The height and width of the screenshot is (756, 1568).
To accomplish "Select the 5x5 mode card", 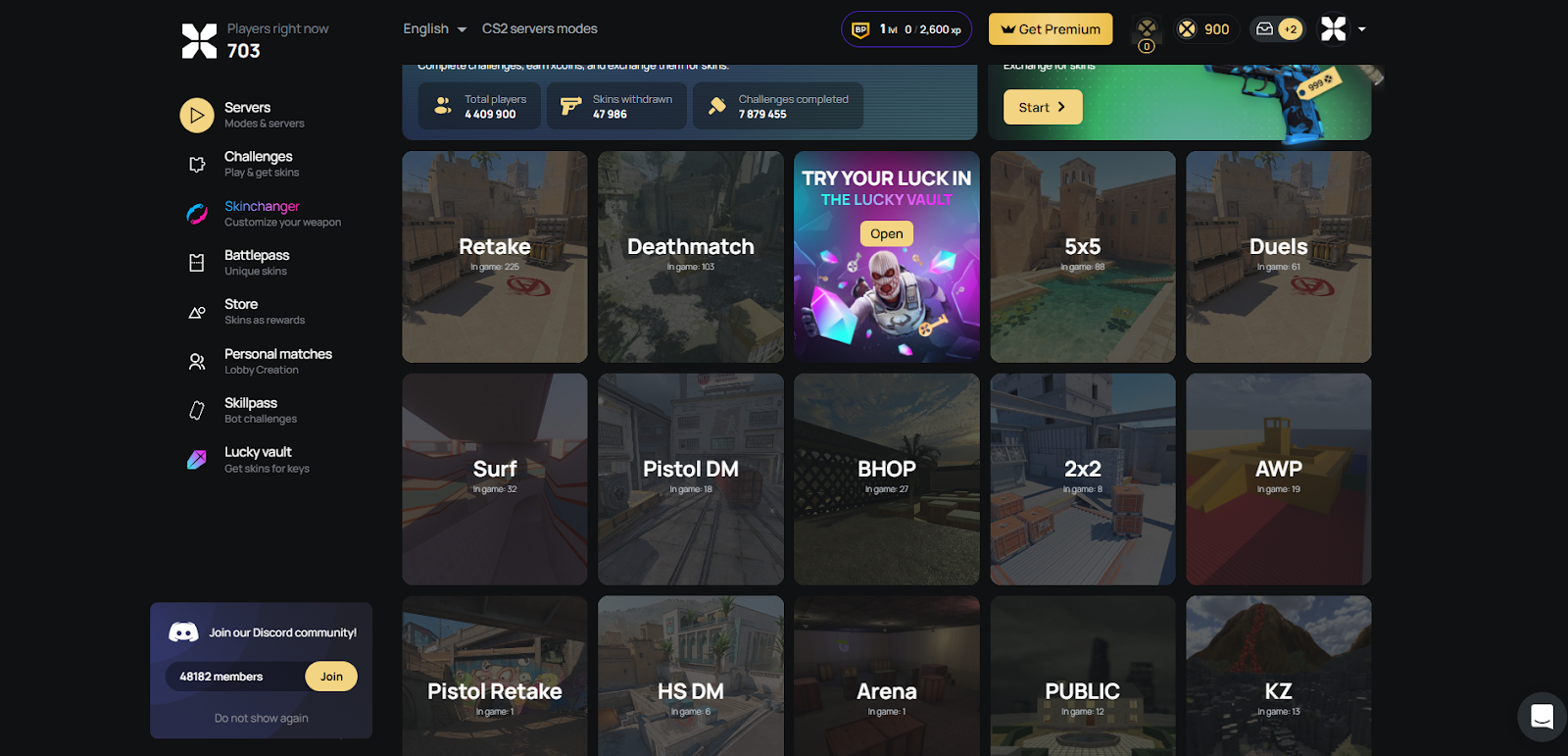I will coord(1083,257).
